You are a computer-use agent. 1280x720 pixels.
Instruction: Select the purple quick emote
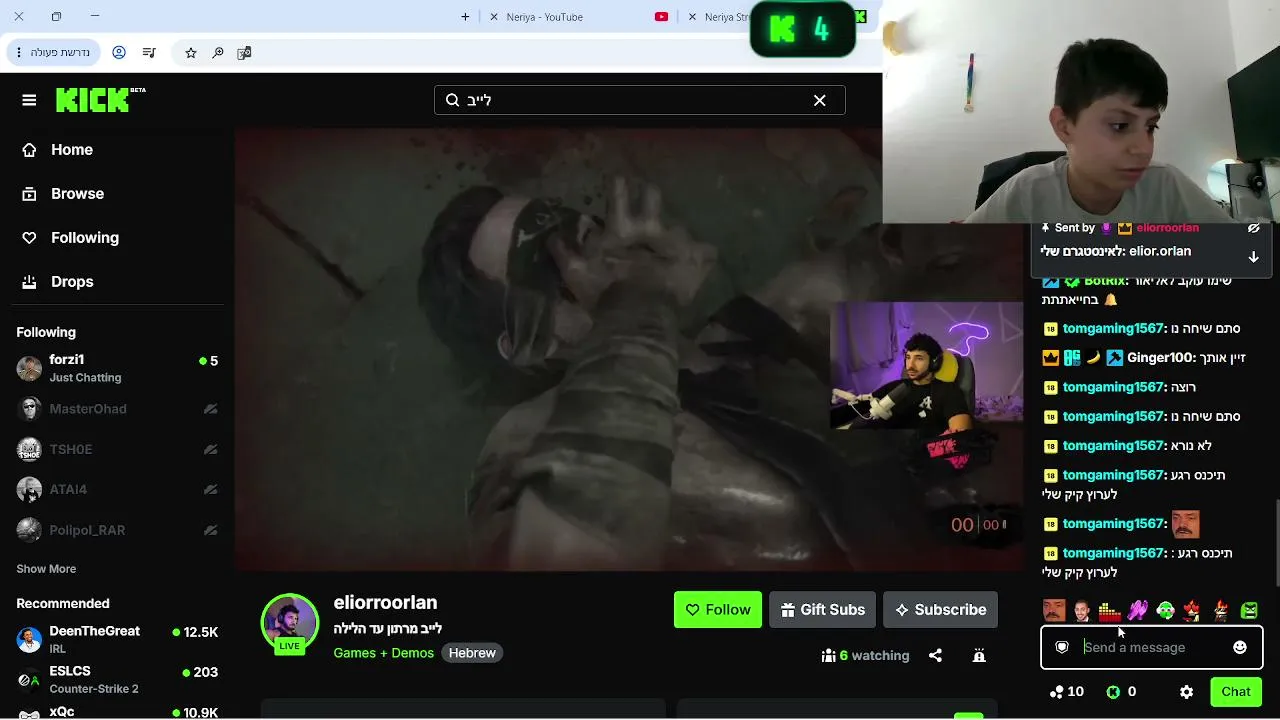[1138, 610]
